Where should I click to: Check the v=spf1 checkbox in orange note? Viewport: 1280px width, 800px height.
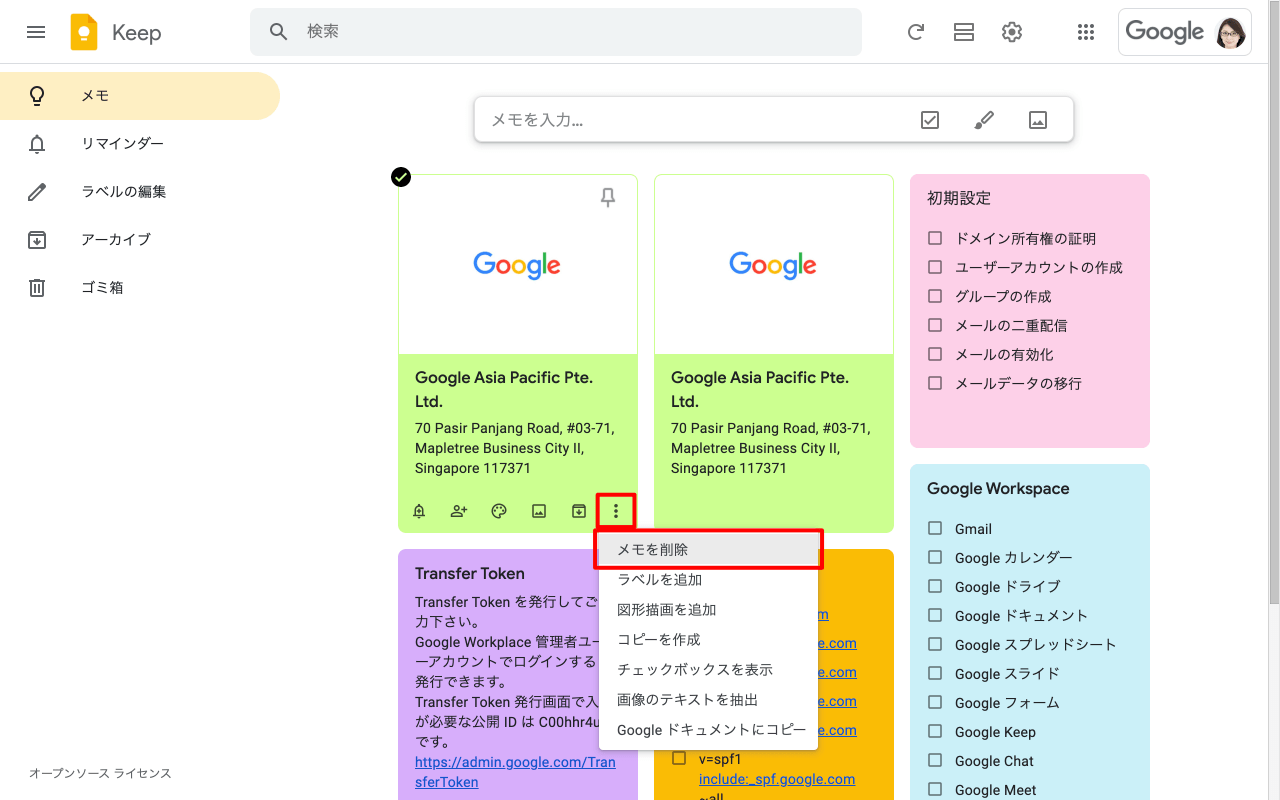[679, 758]
